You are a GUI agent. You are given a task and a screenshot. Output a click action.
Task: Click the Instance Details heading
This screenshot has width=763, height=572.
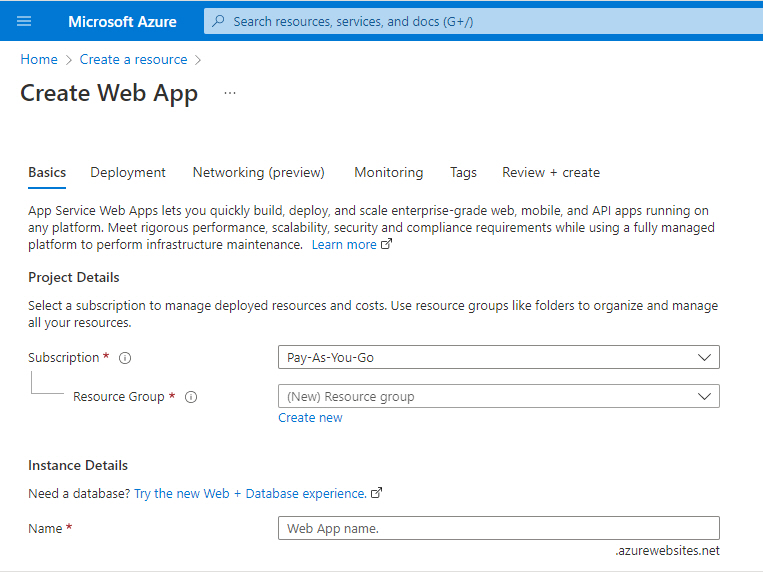pos(78,465)
